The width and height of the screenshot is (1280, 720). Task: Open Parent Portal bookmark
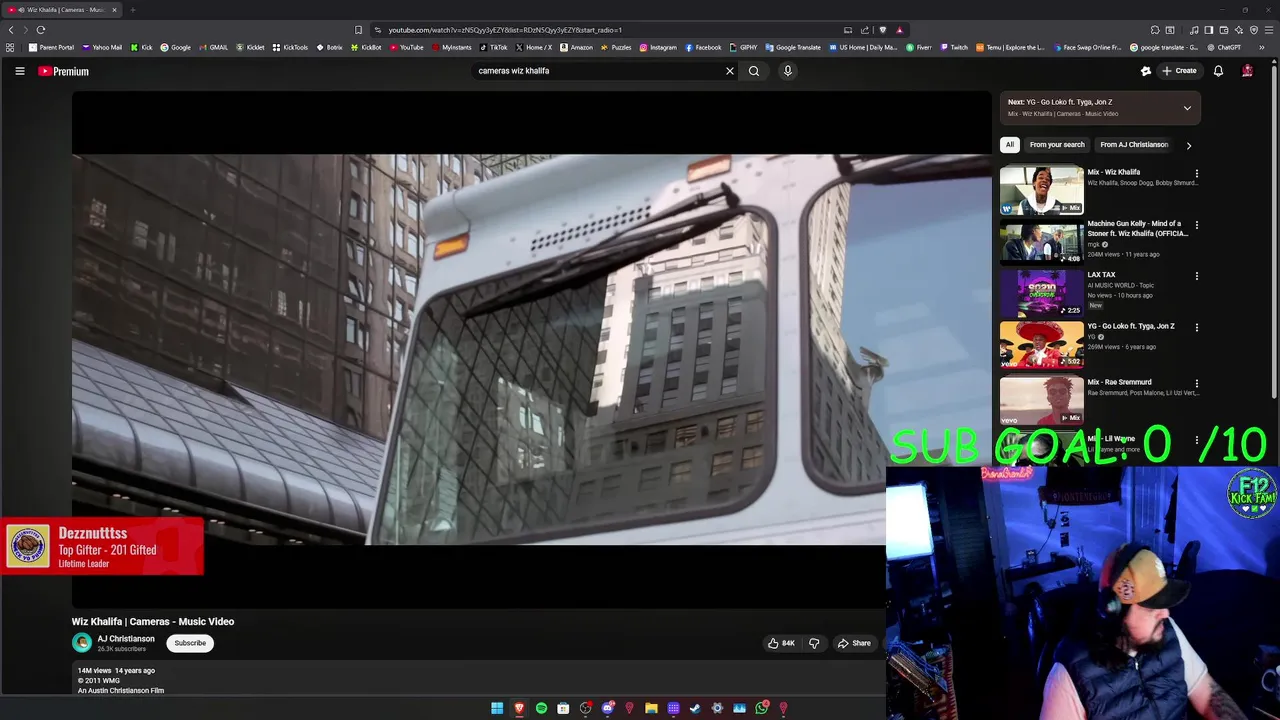[x=51, y=47]
